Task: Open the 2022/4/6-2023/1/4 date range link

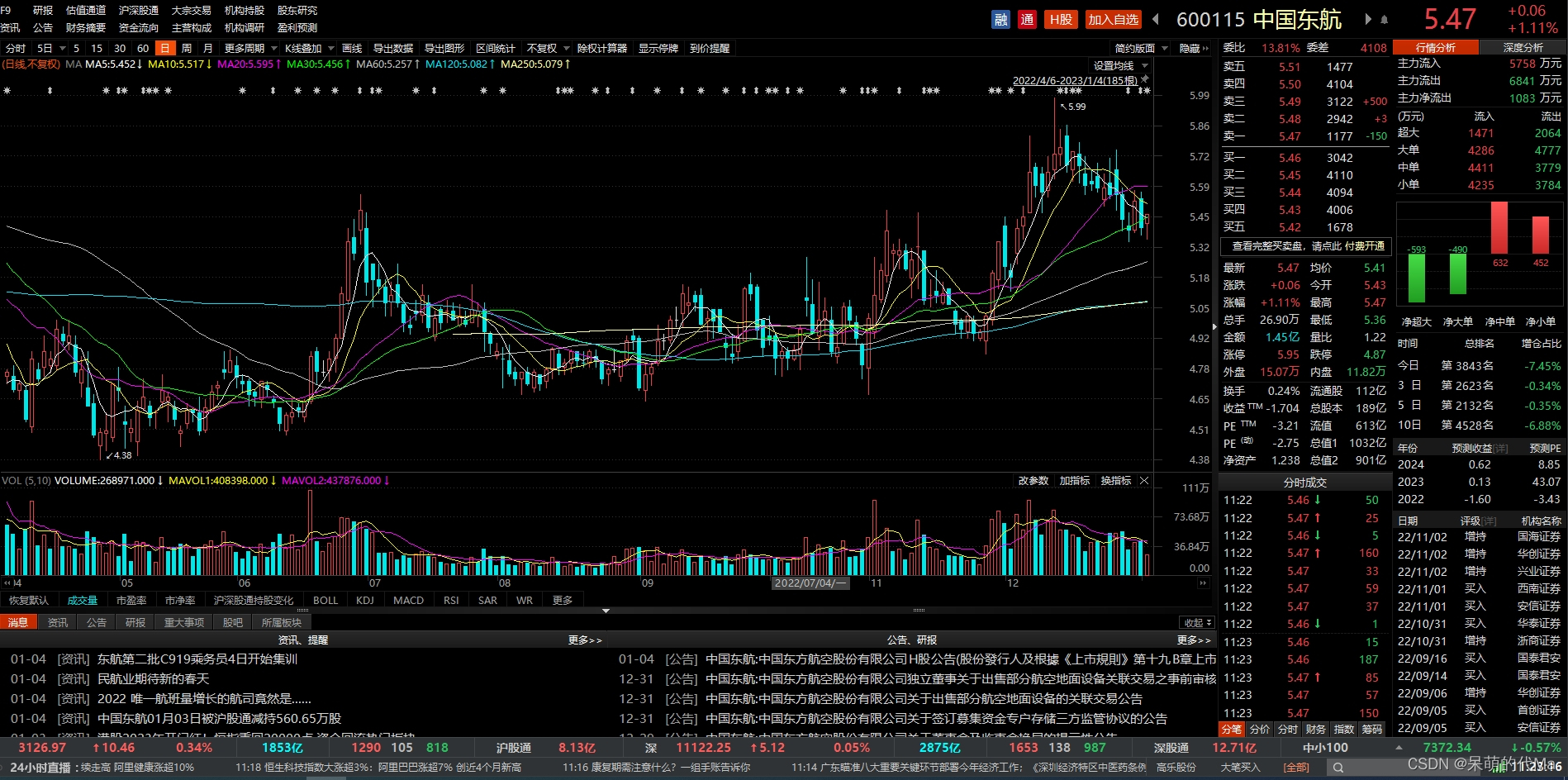Action: point(1075,80)
